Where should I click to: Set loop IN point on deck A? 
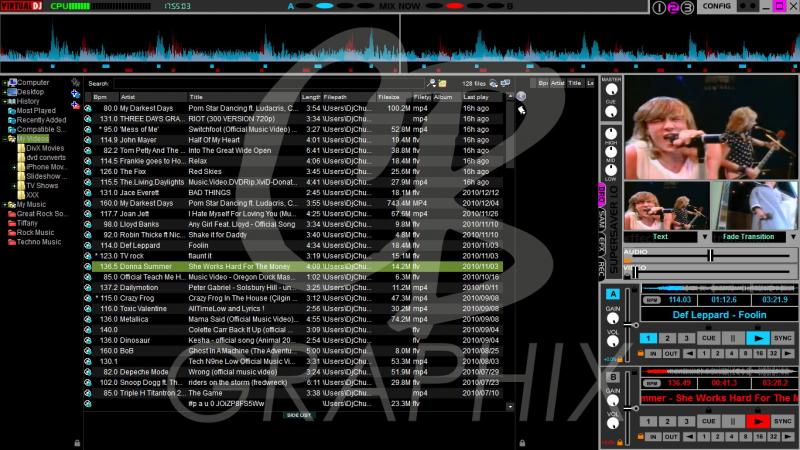pyautogui.click(x=653, y=353)
